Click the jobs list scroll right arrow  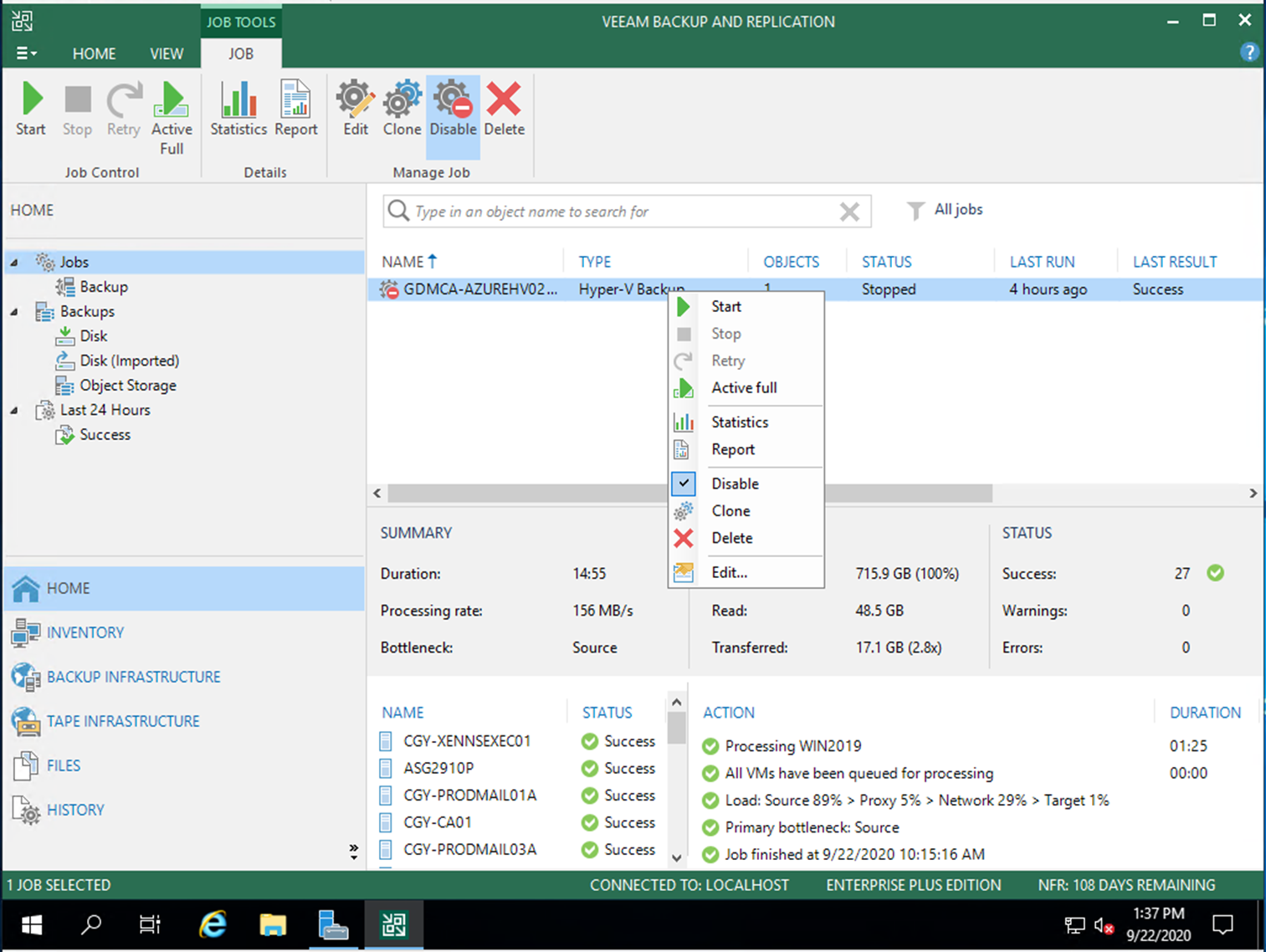click(x=1253, y=494)
